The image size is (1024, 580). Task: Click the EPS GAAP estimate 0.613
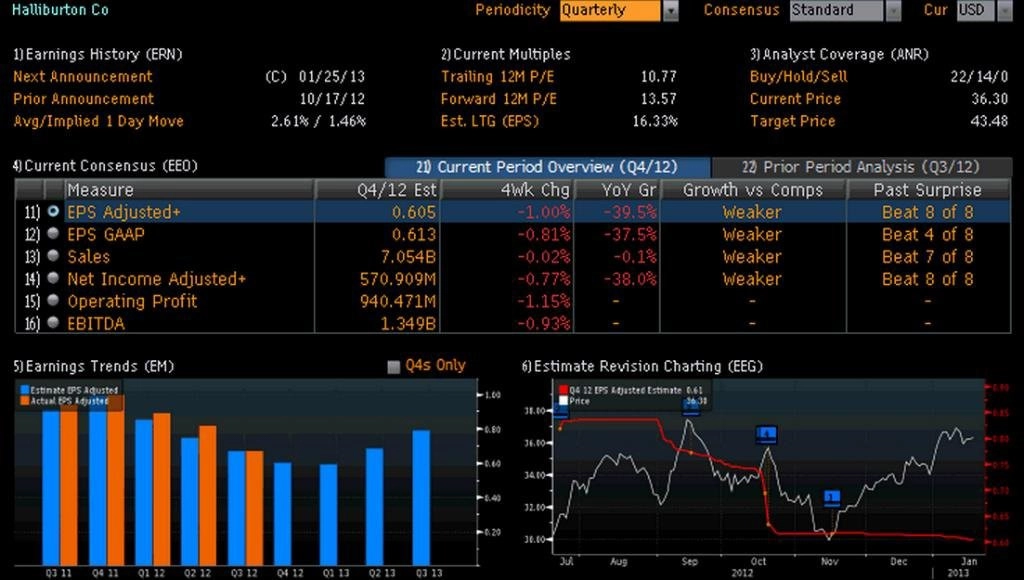pos(414,234)
